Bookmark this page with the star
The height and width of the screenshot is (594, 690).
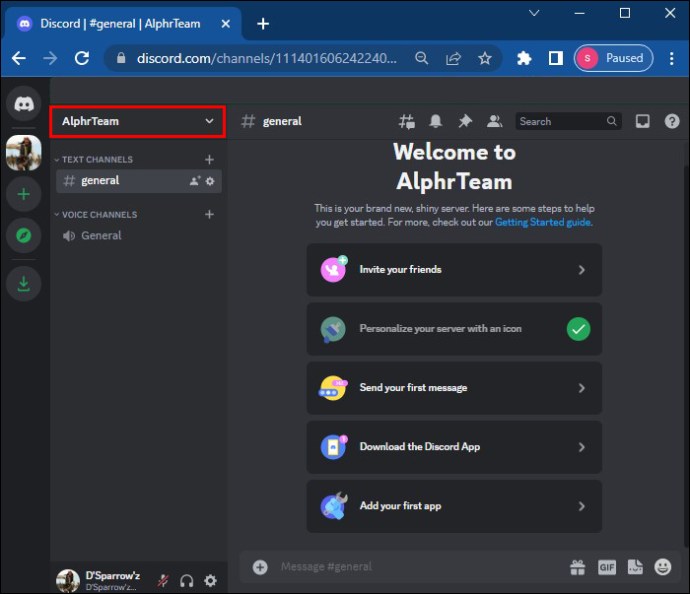click(x=485, y=58)
